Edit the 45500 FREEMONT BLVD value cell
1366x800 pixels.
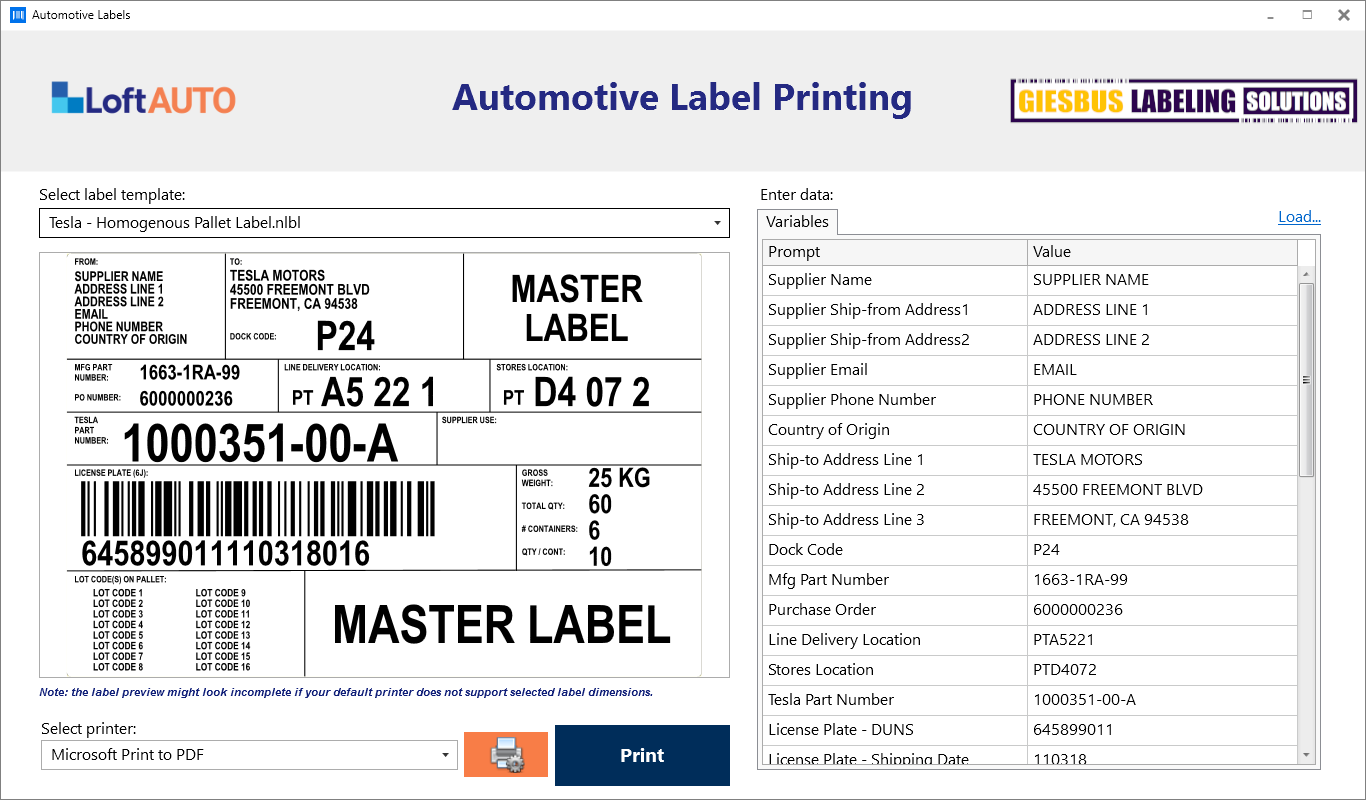pos(1163,490)
